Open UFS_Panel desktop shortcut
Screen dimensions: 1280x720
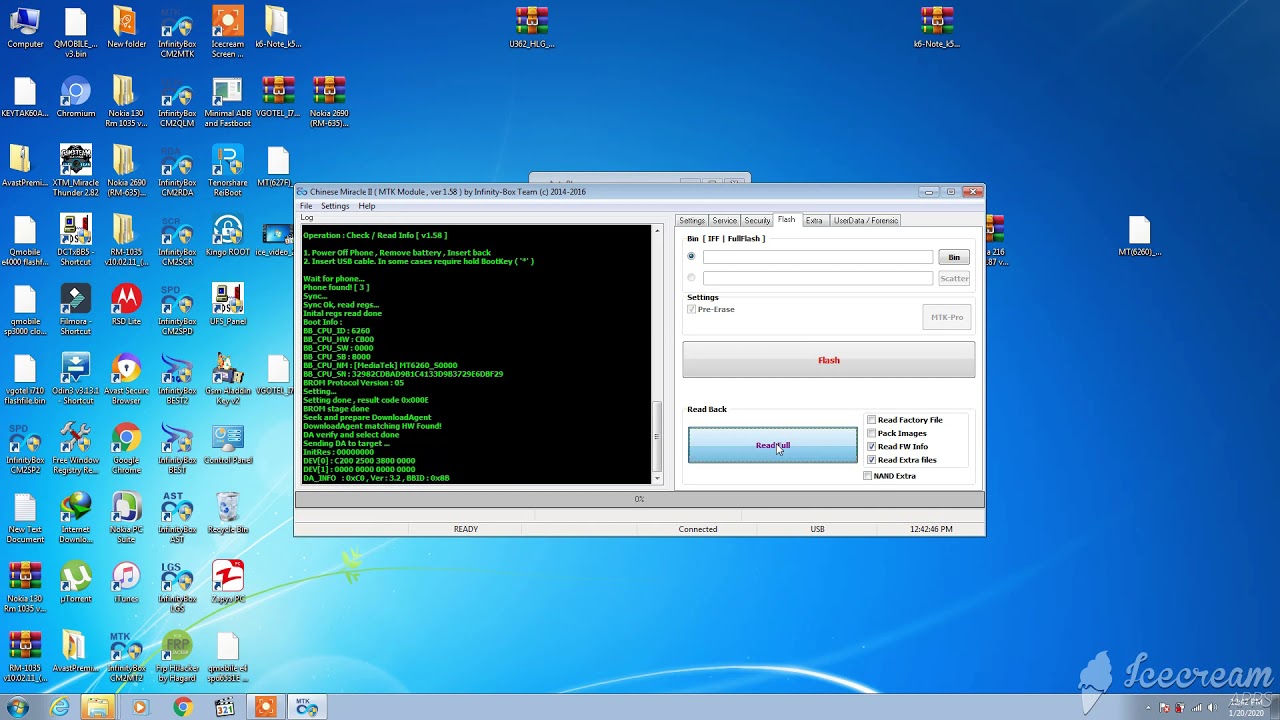[227, 305]
